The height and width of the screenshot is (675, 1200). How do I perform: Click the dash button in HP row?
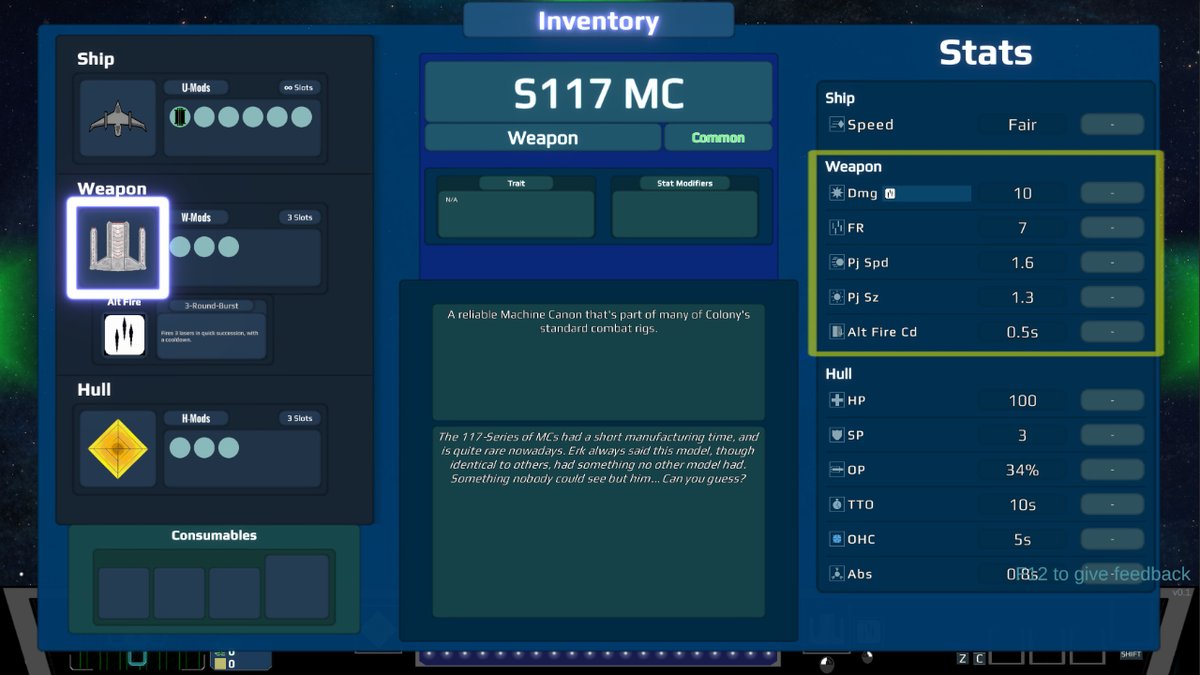(x=1112, y=400)
